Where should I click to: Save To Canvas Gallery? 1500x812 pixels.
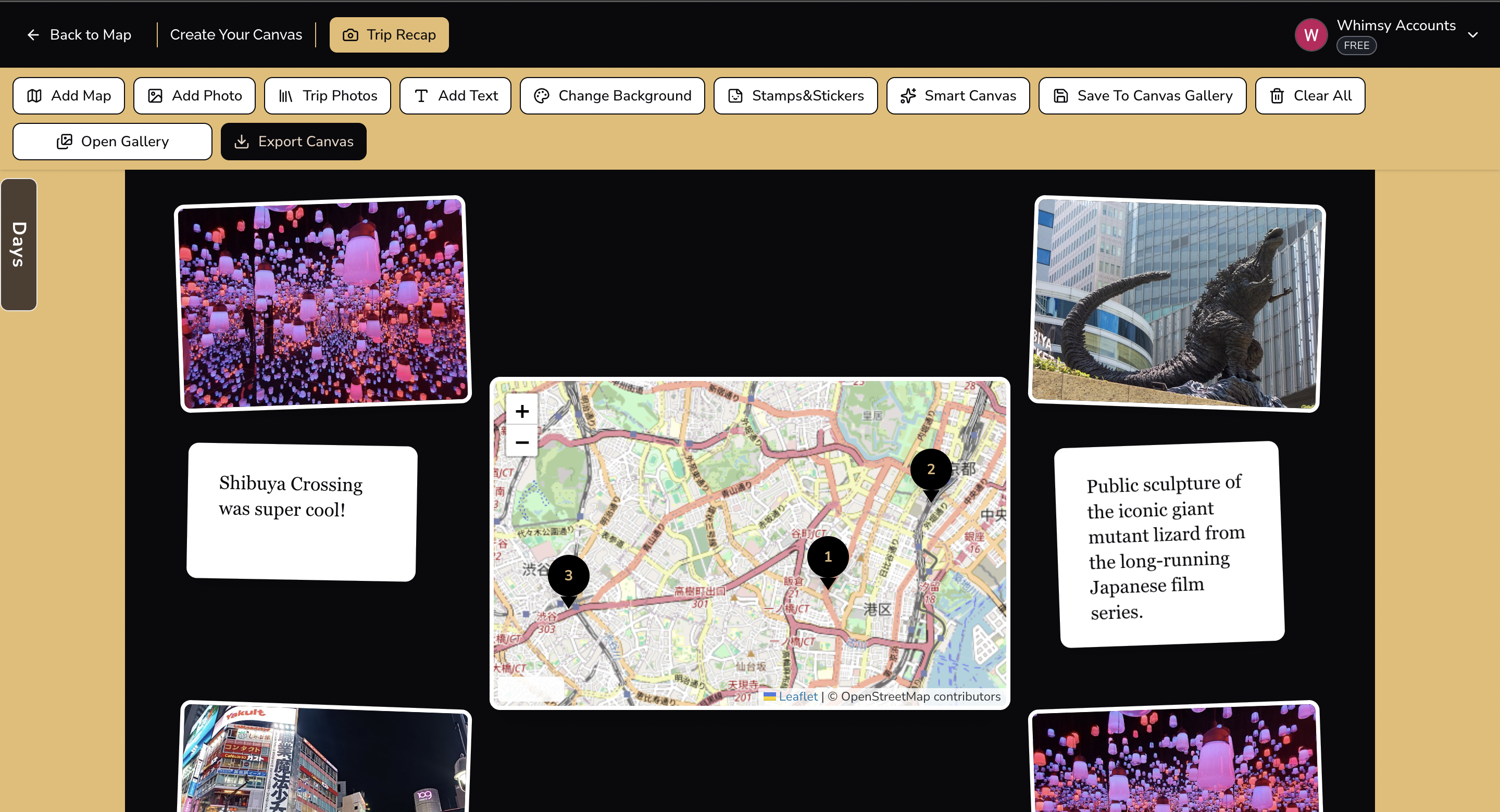(x=1143, y=96)
